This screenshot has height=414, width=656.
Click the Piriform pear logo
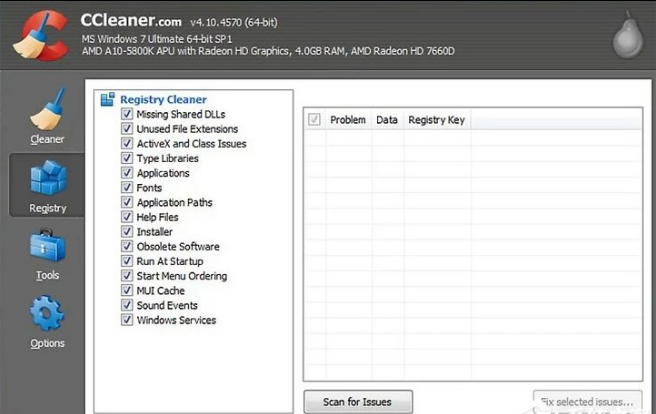[x=628, y=35]
